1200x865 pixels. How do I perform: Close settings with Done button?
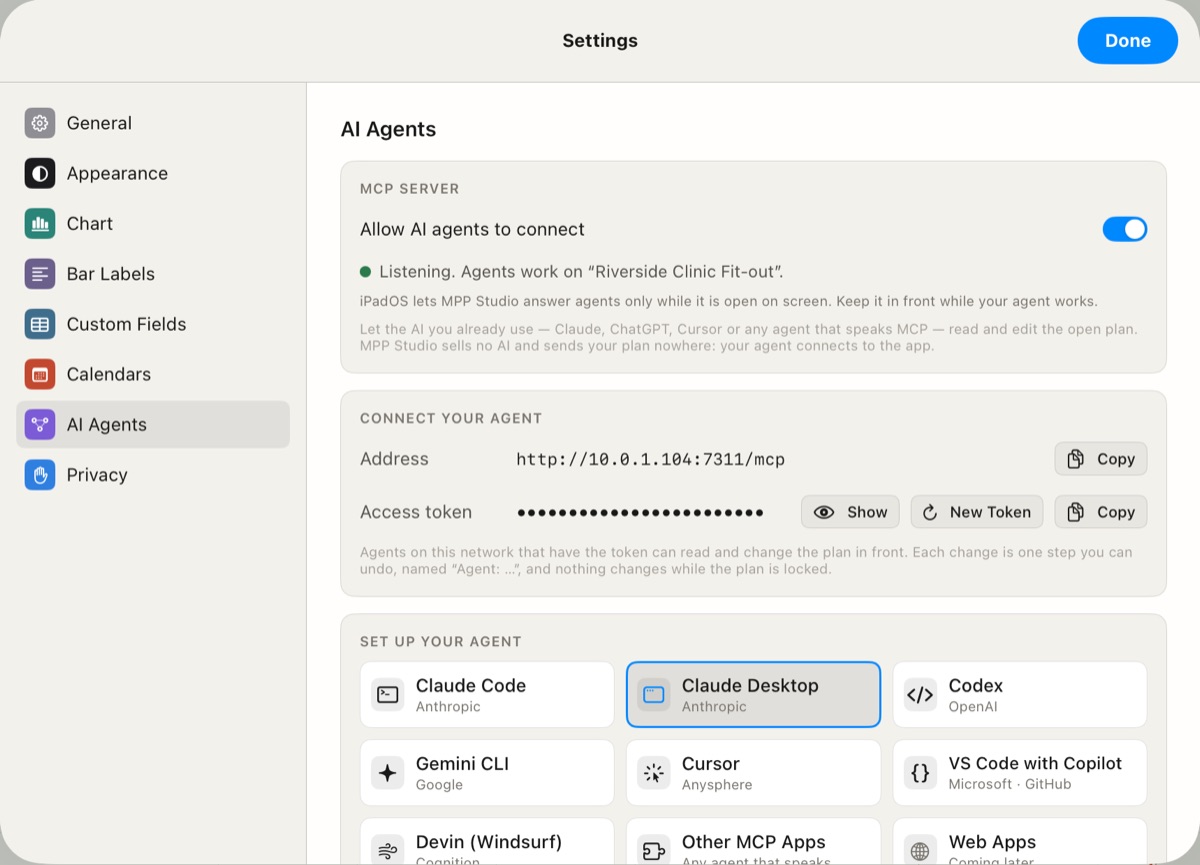pos(1127,41)
